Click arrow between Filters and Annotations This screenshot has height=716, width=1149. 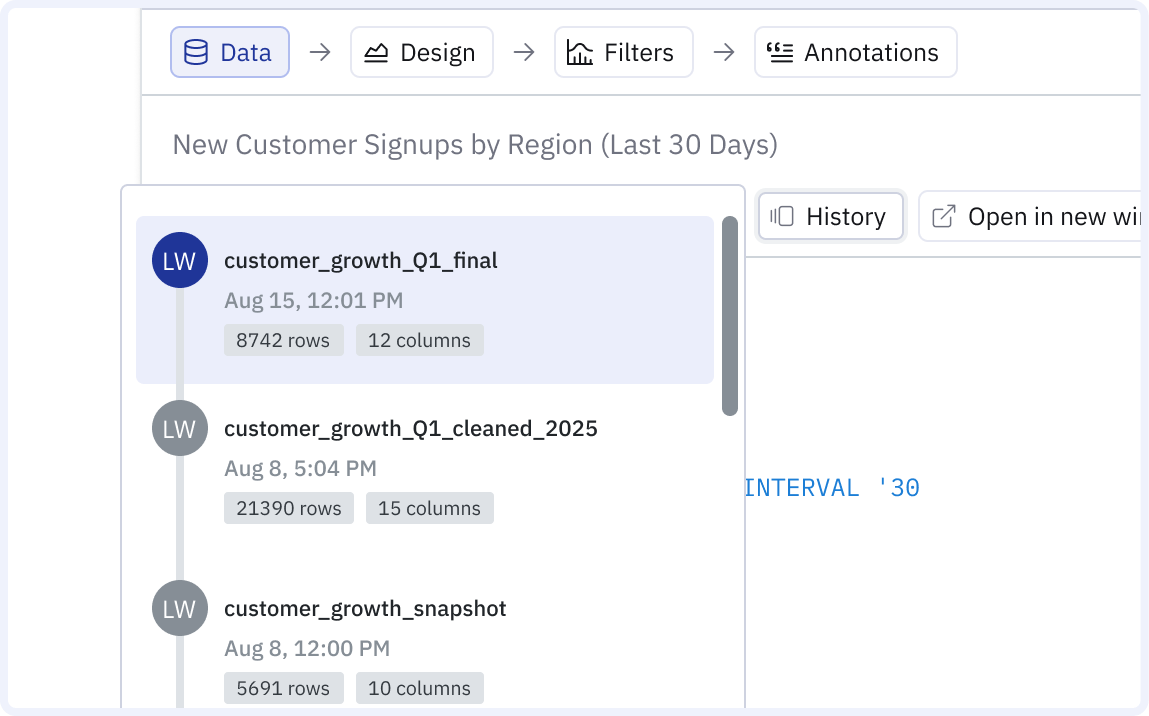point(724,52)
